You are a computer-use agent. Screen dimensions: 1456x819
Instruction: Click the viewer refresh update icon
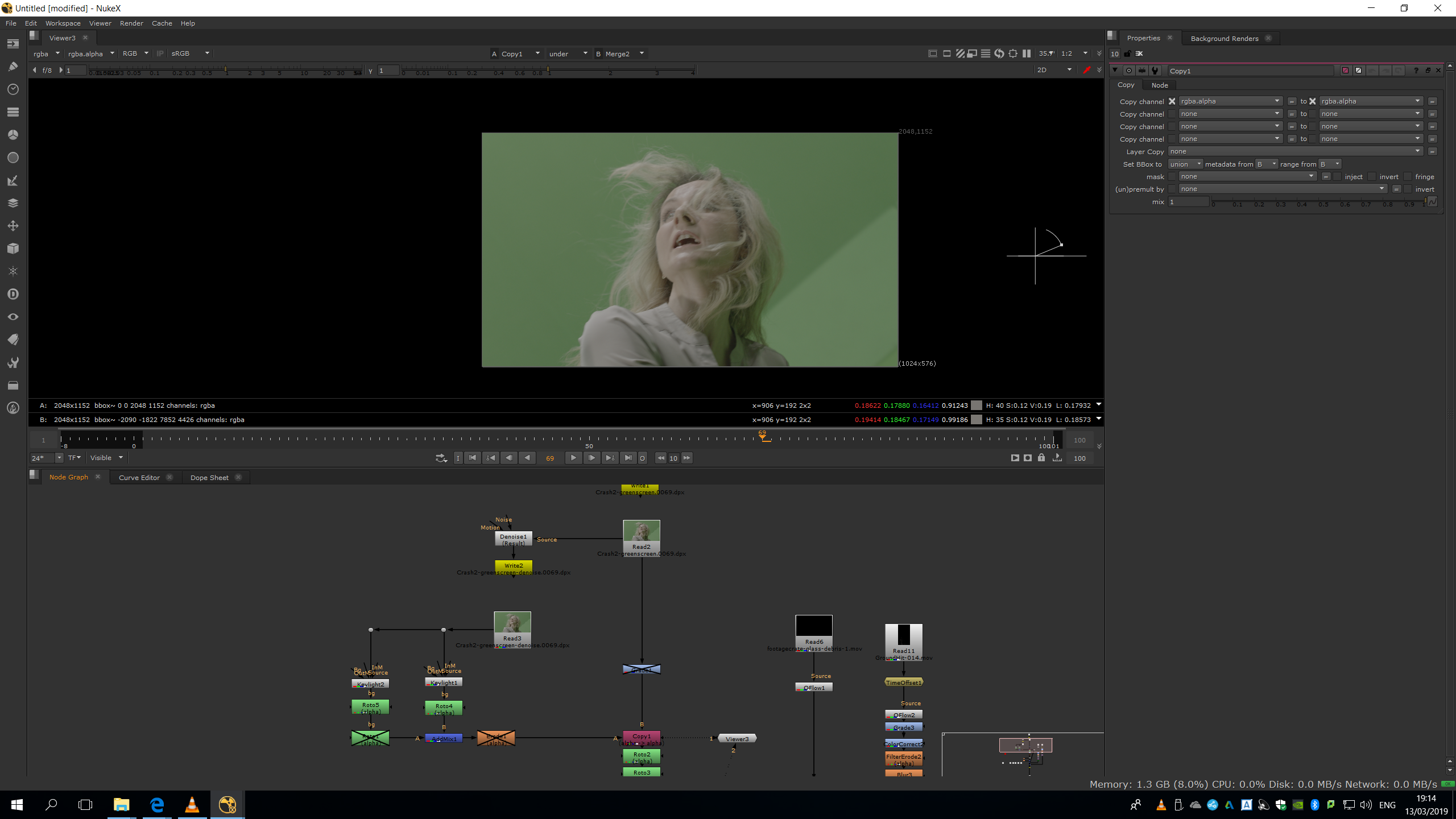click(x=999, y=53)
